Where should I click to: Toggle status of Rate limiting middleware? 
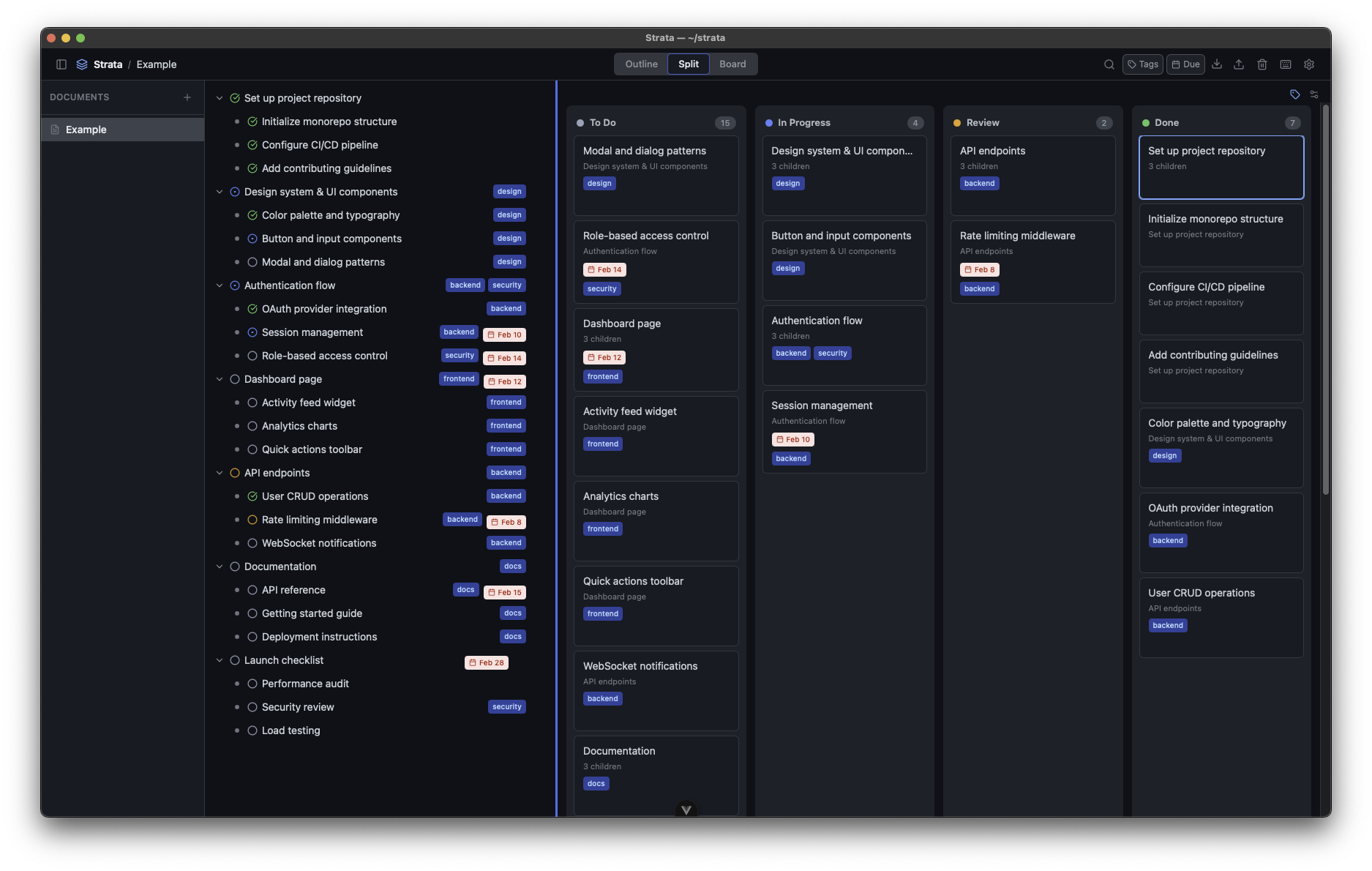(x=252, y=520)
